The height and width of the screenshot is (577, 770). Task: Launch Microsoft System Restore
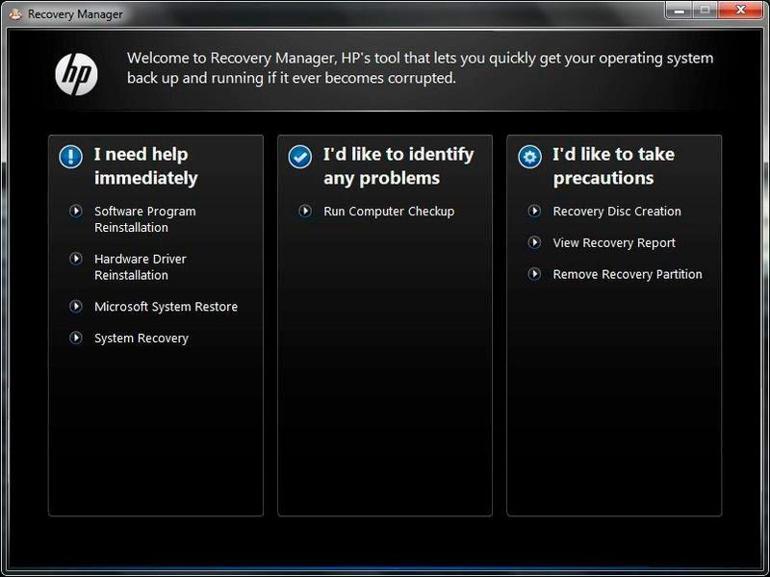[166, 307]
